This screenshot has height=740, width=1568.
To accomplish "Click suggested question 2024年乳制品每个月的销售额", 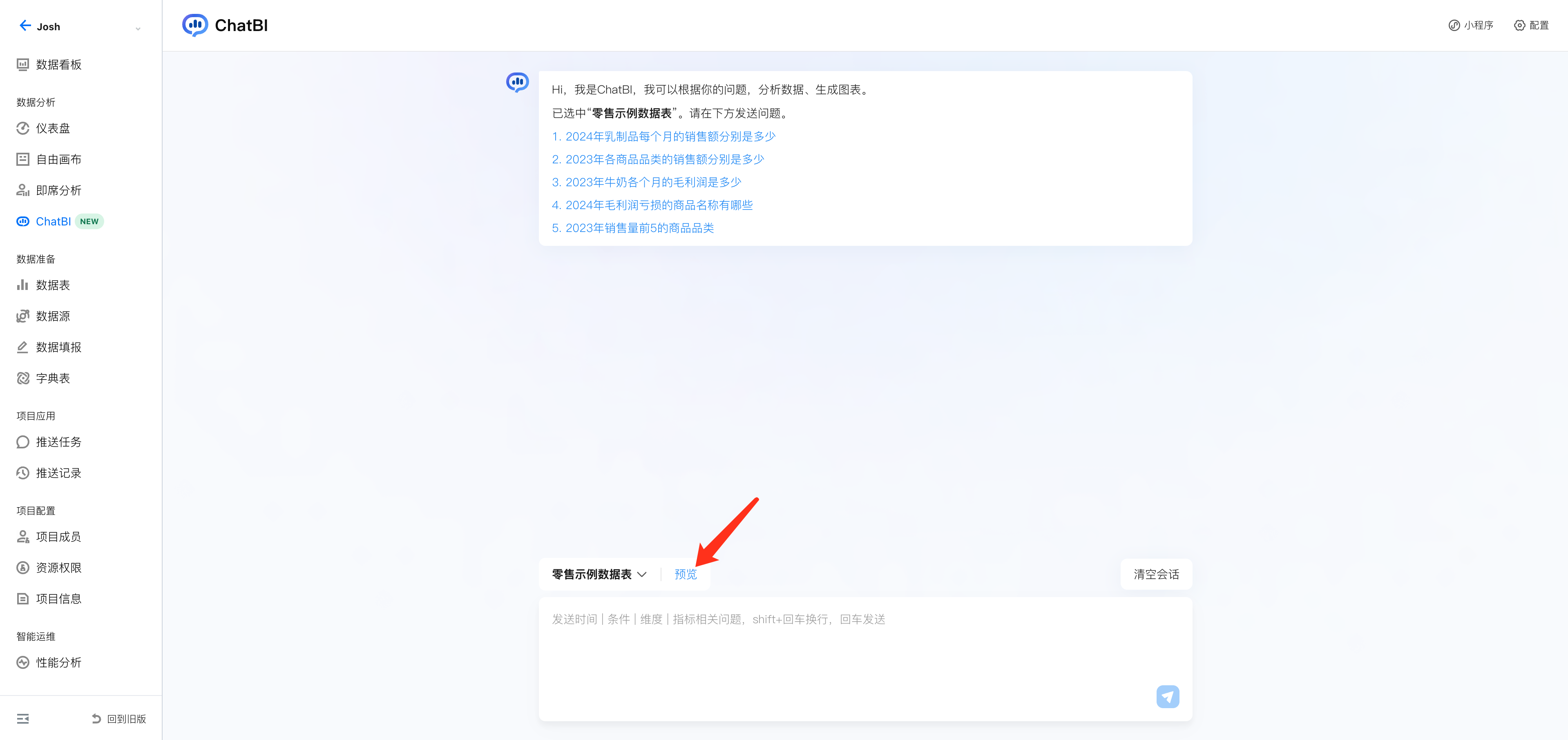I will click(x=663, y=136).
